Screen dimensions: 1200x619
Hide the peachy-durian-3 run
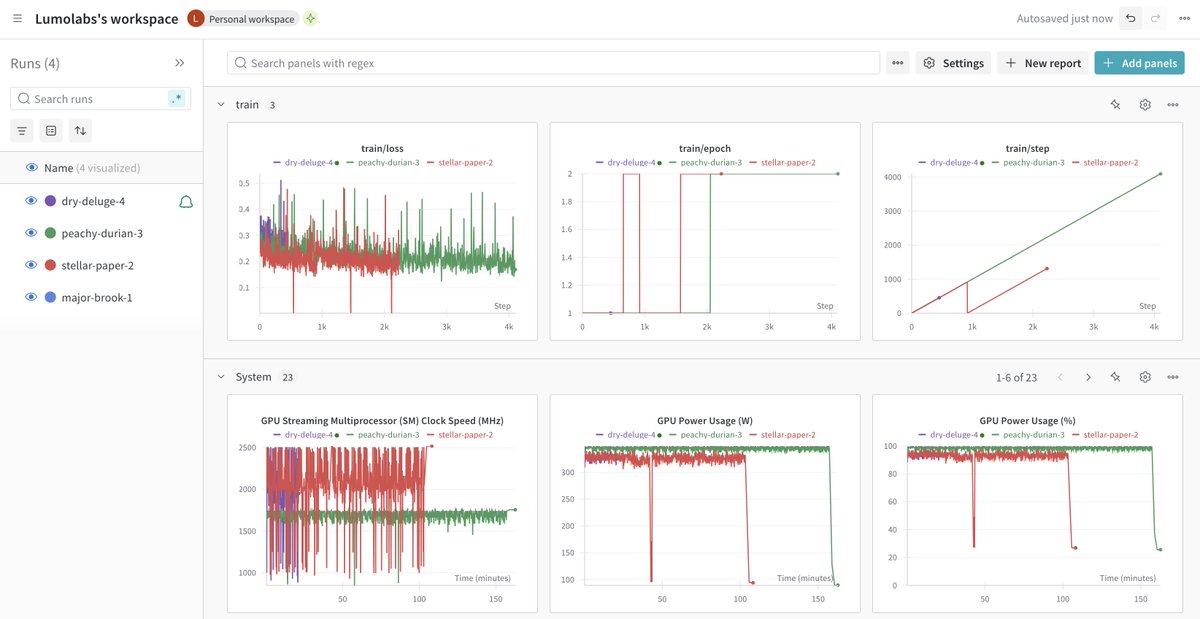click(31, 233)
